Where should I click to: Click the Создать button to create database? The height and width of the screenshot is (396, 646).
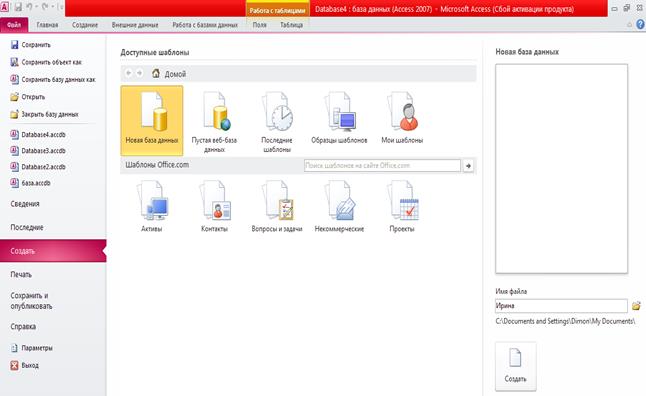click(x=516, y=366)
